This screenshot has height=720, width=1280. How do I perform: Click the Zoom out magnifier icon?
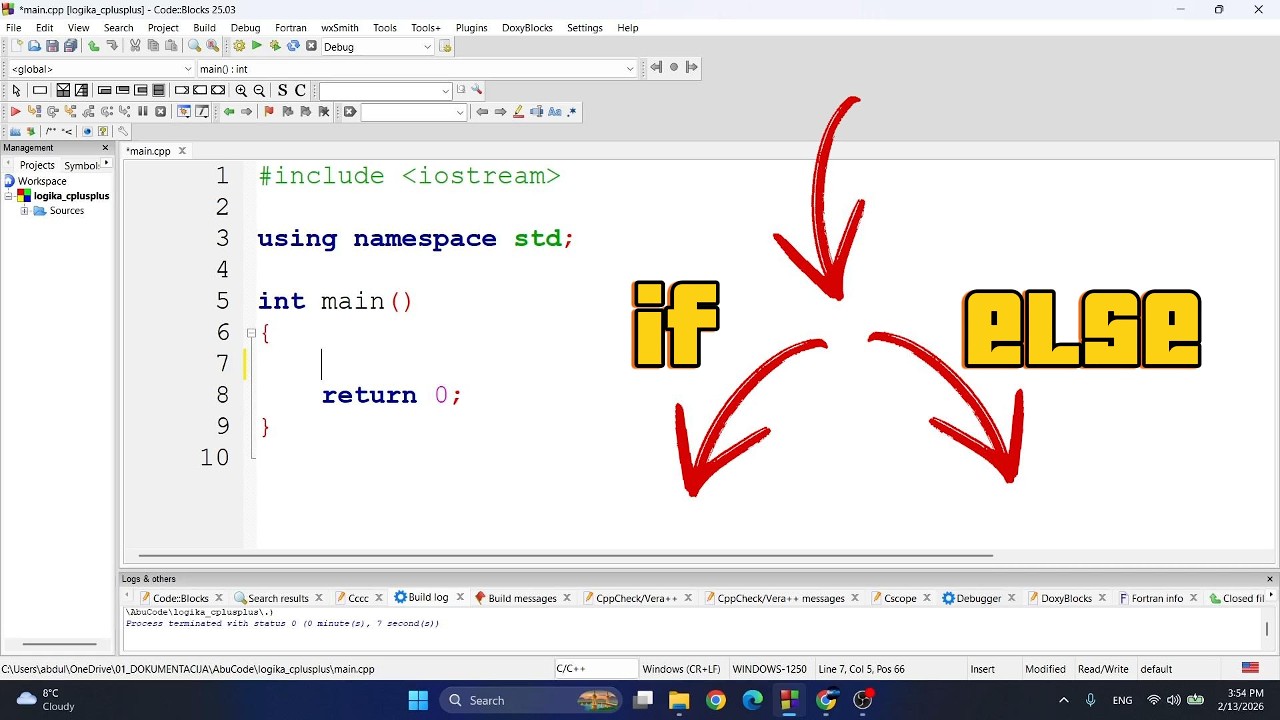pyautogui.click(x=259, y=91)
